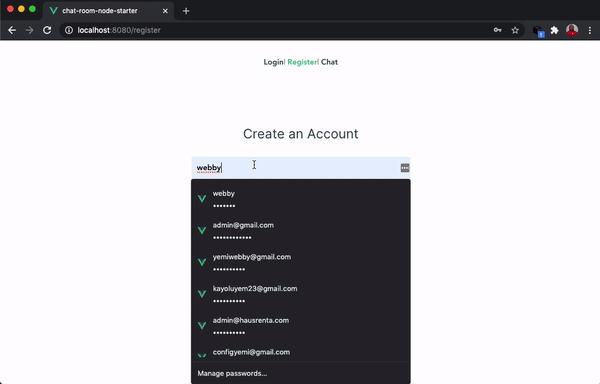Viewport: 600px width, 384px height.
Task: Go back using the browser back arrow
Action: [x=12, y=30]
